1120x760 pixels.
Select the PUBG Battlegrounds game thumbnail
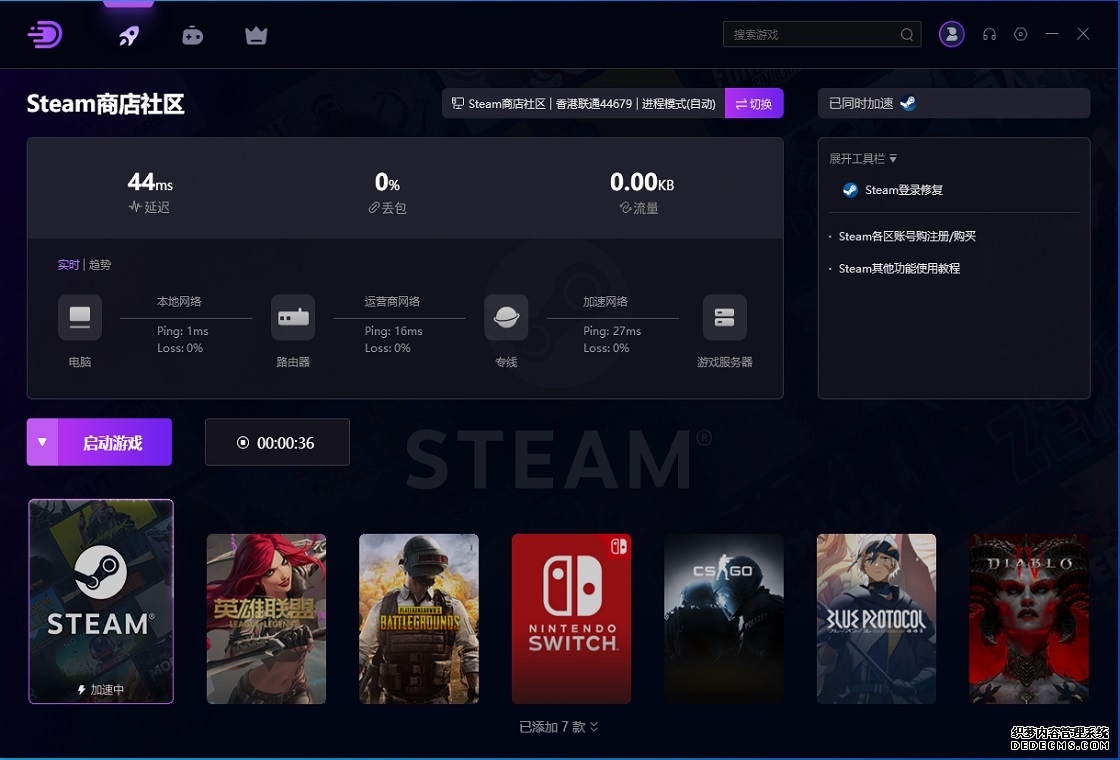[419, 618]
